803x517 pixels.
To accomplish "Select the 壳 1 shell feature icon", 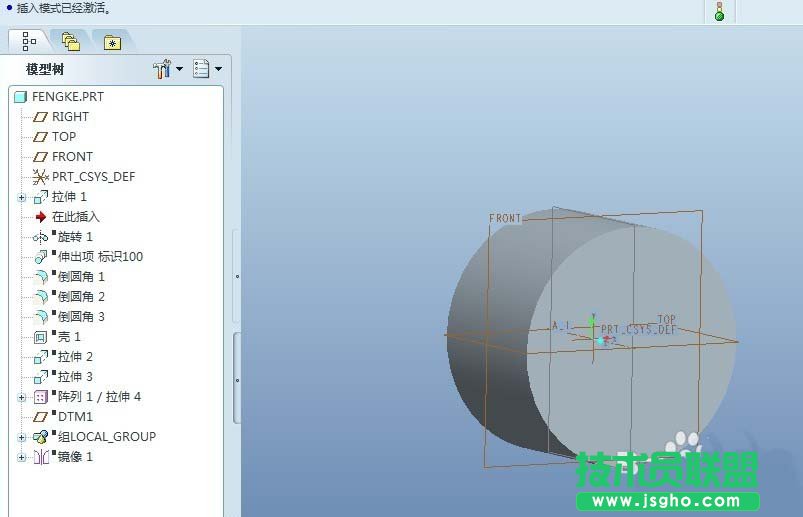I will pyautogui.click(x=40, y=337).
